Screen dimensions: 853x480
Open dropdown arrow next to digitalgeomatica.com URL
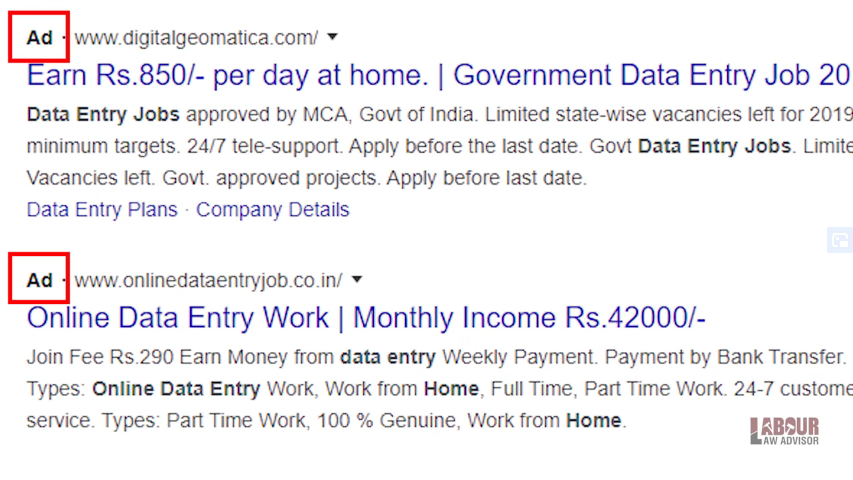tap(332, 37)
